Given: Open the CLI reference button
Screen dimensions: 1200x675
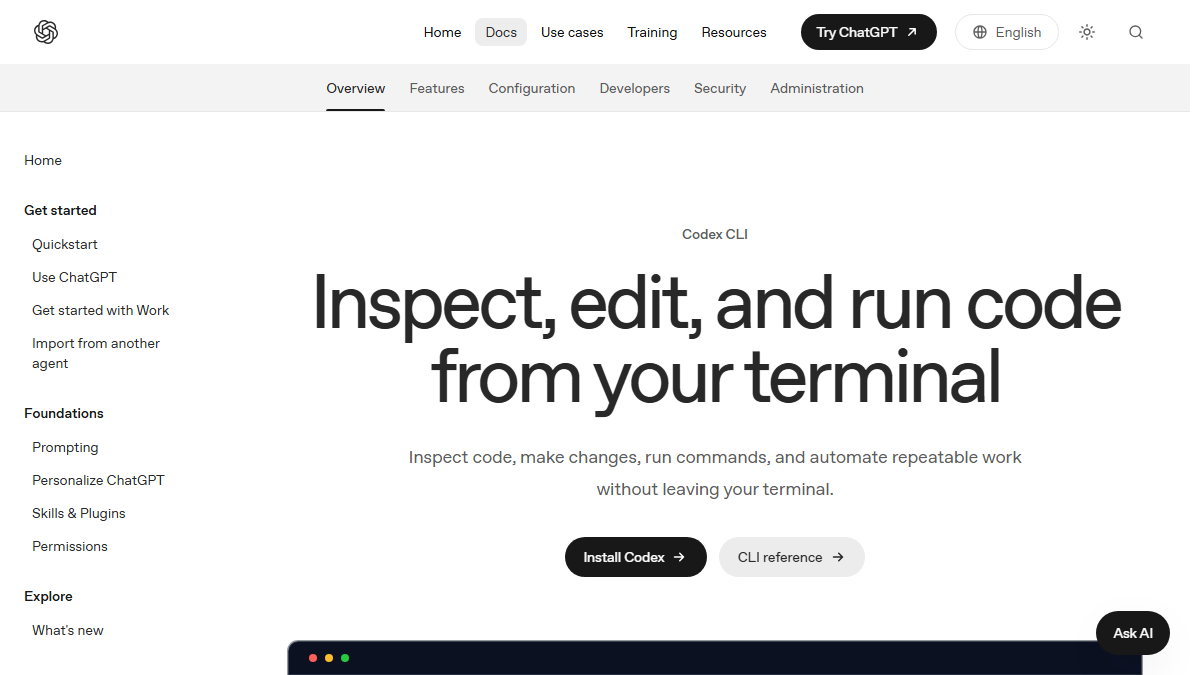Looking at the screenshot, I should pyautogui.click(x=792, y=557).
